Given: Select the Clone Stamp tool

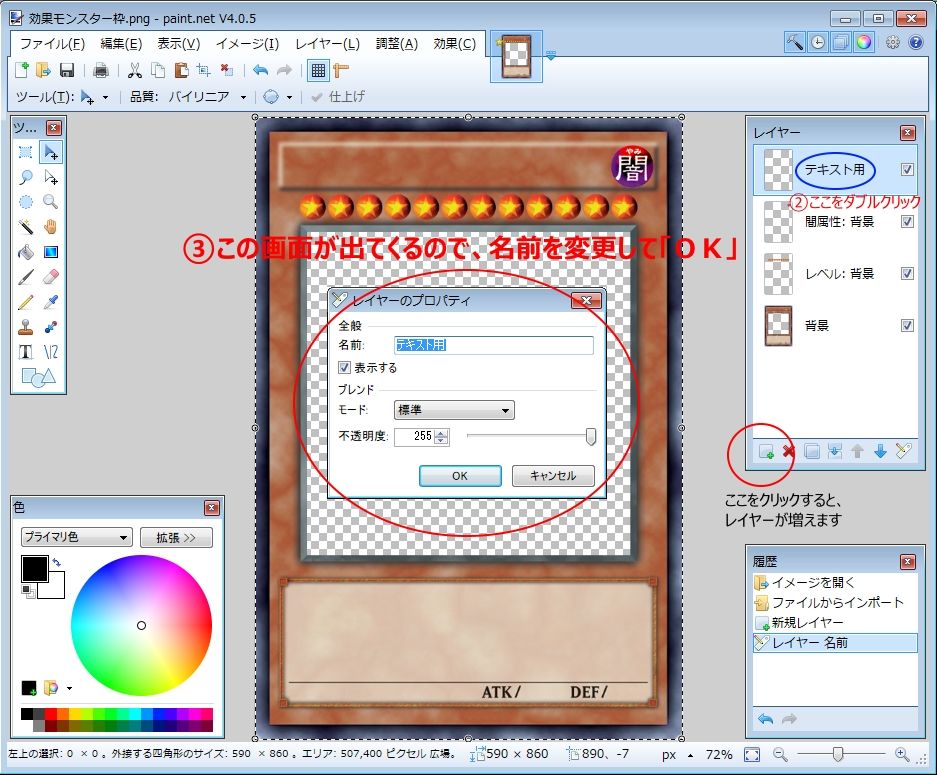Looking at the screenshot, I should 25,327.
